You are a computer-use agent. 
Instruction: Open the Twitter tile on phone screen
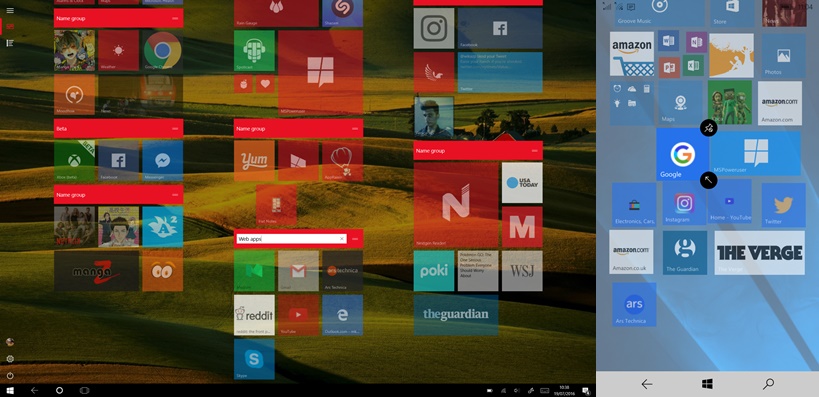[783, 205]
